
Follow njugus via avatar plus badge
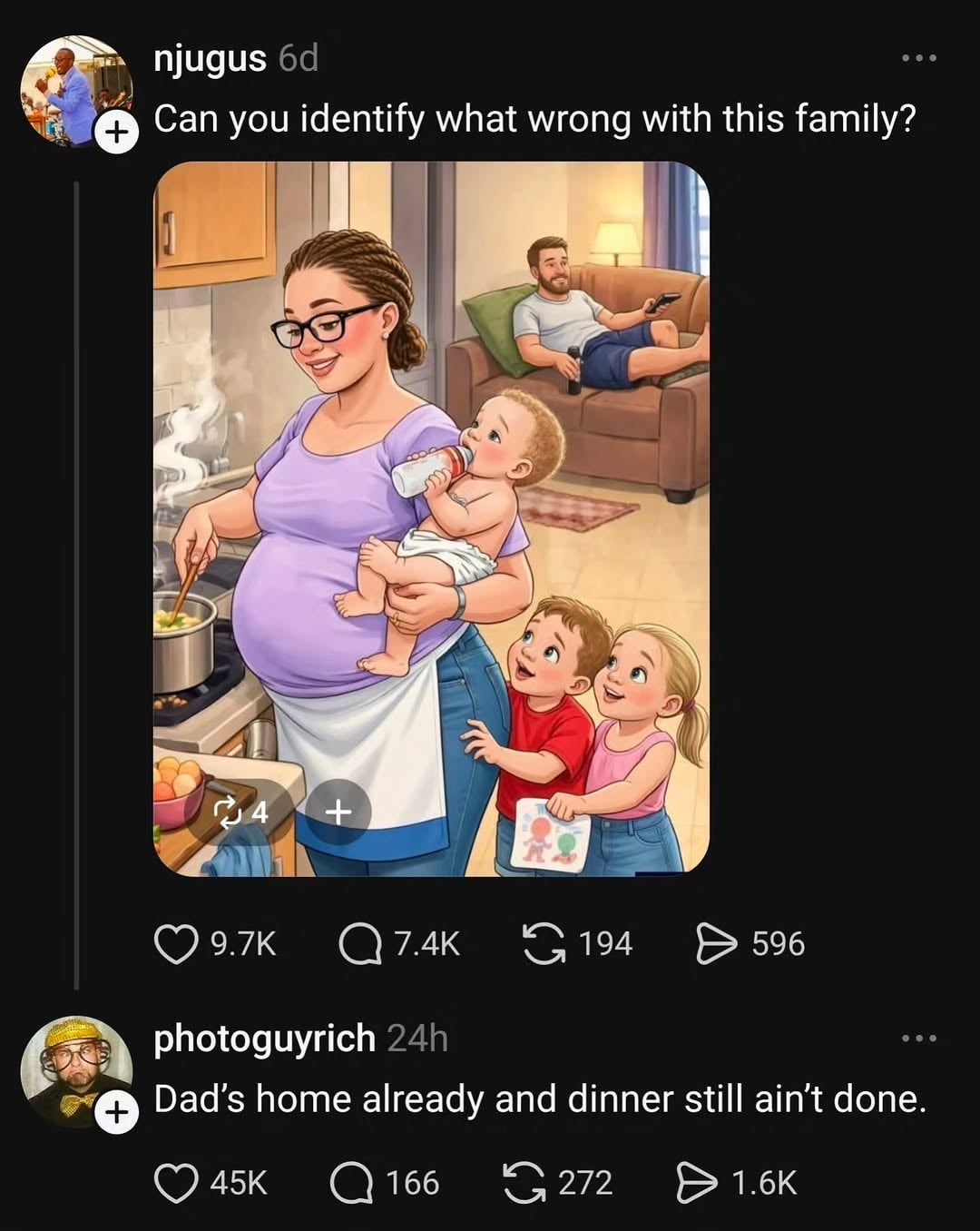point(115,133)
